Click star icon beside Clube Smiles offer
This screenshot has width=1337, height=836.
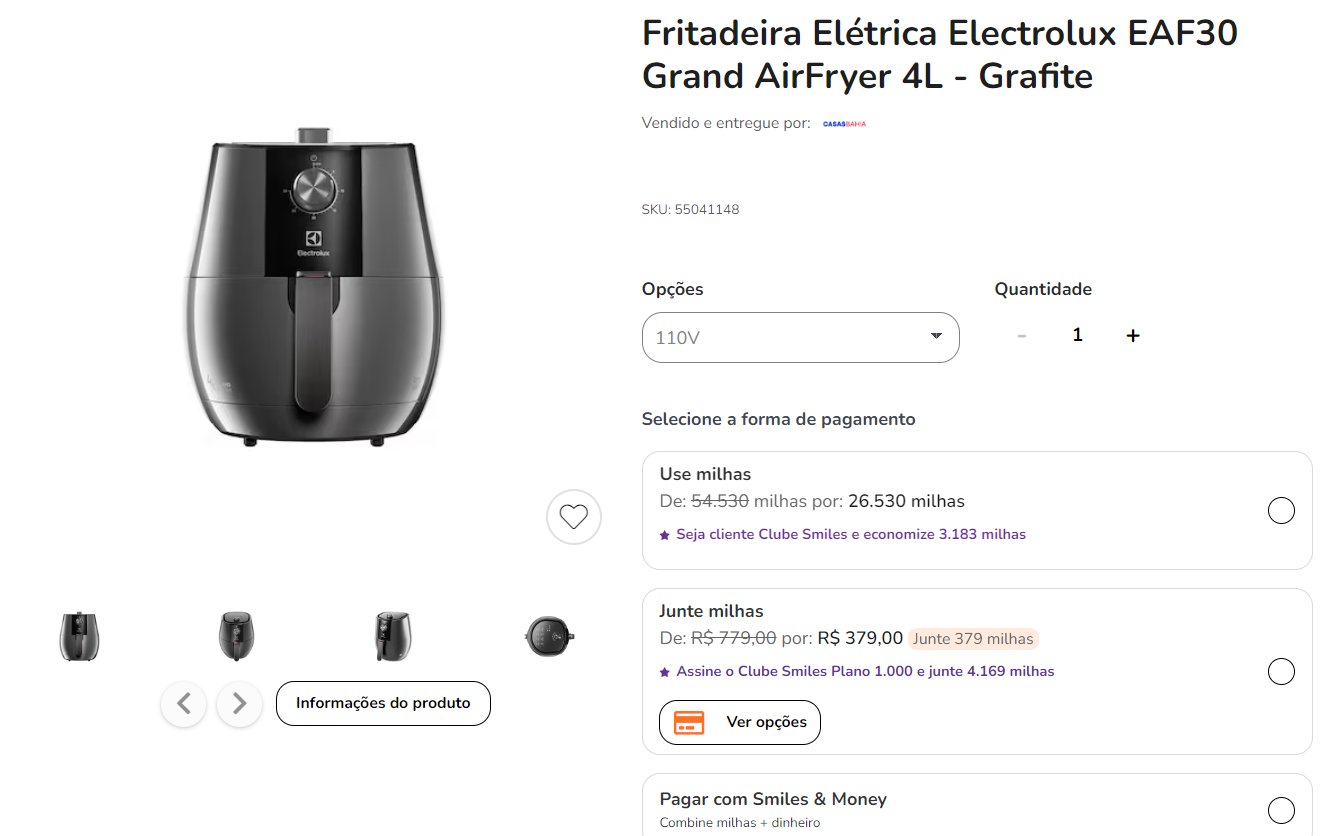click(665, 535)
